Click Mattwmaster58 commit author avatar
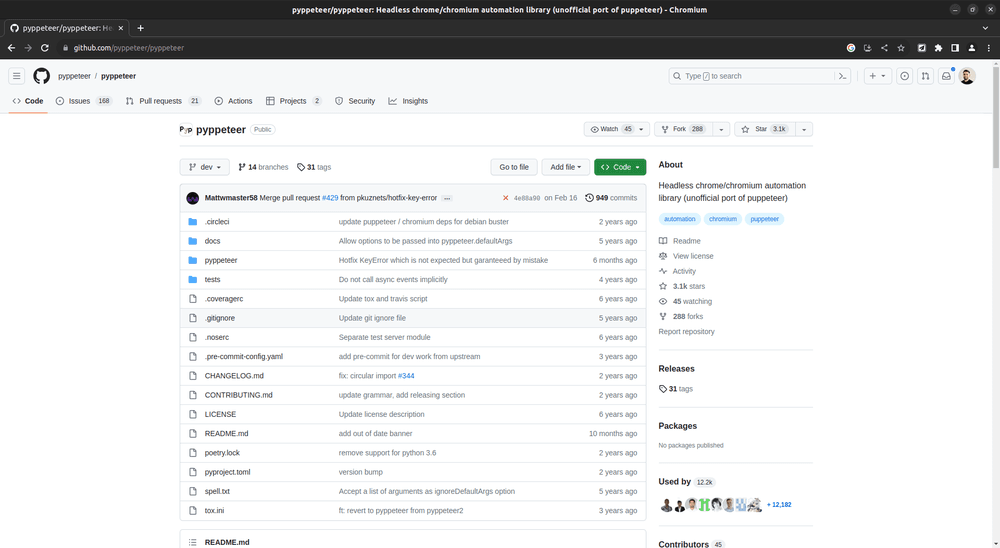Viewport: 1000px width, 548px height. [x=193, y=198]
